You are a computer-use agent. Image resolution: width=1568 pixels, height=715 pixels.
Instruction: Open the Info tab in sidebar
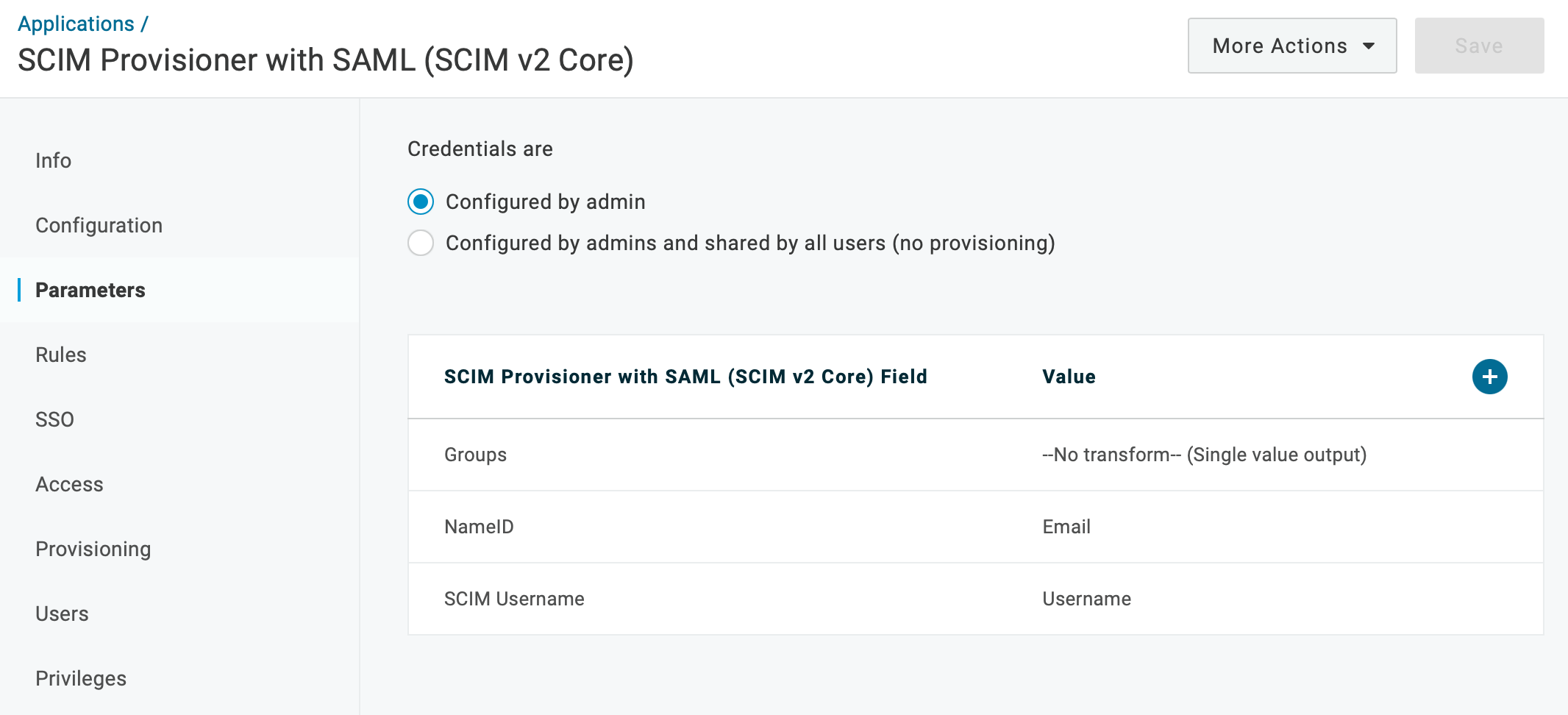[x=54, y=160]
